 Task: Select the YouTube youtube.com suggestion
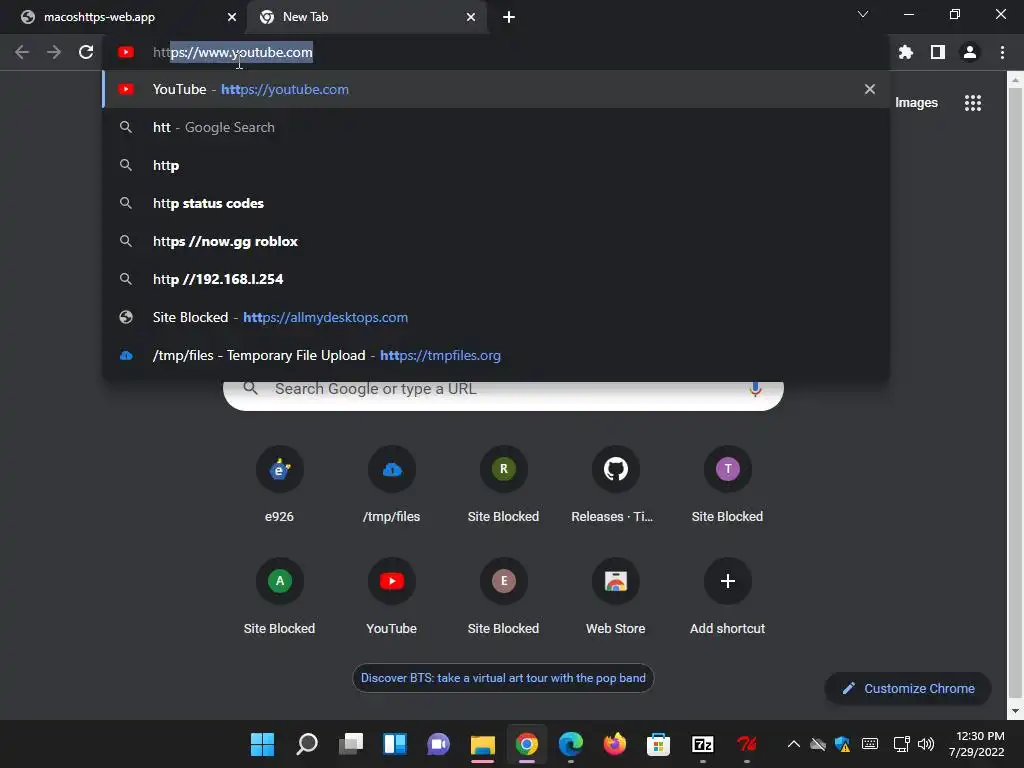click(496, 89)
